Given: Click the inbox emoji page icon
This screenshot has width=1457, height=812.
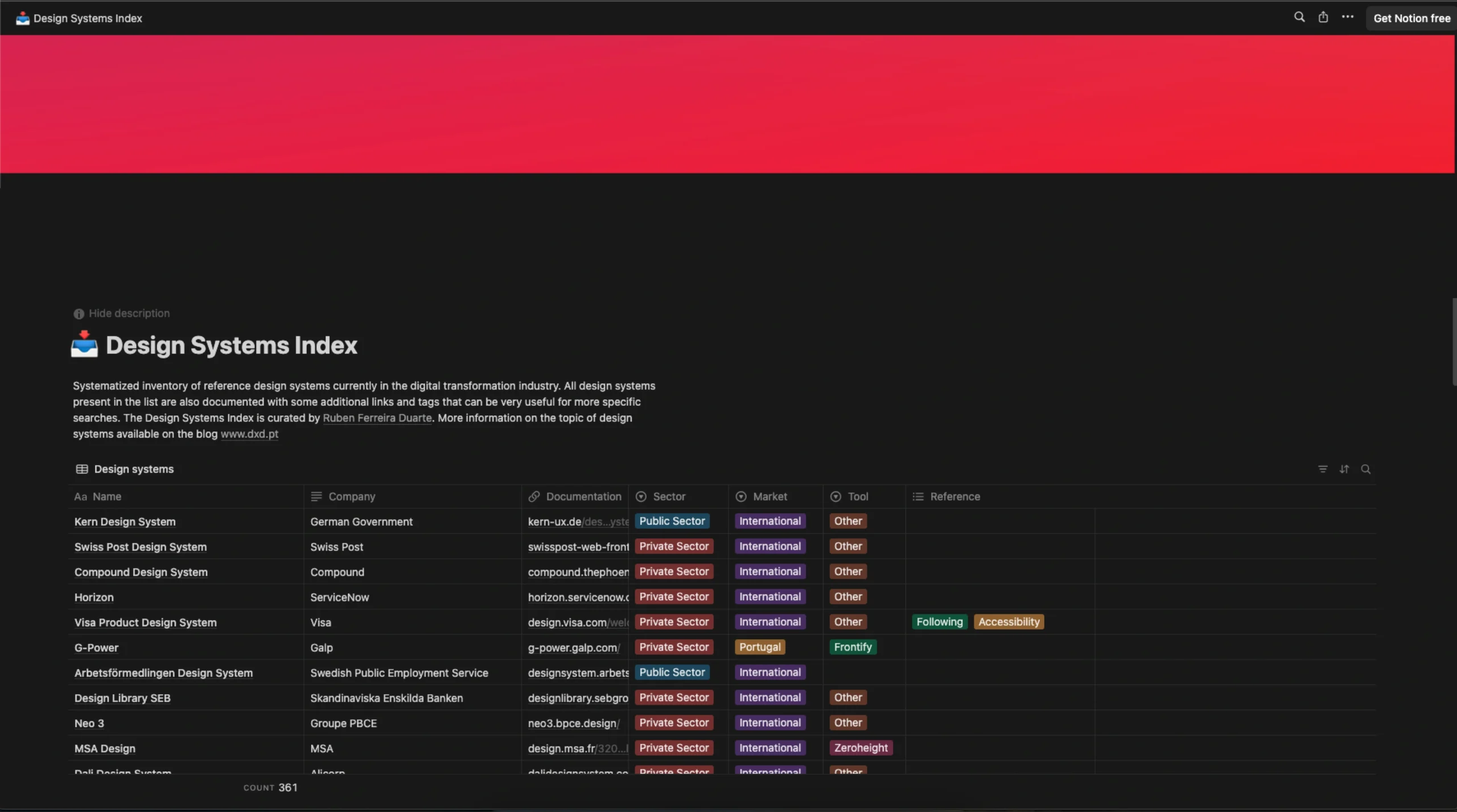Looking at the screenshot, I should click(84, 344).
